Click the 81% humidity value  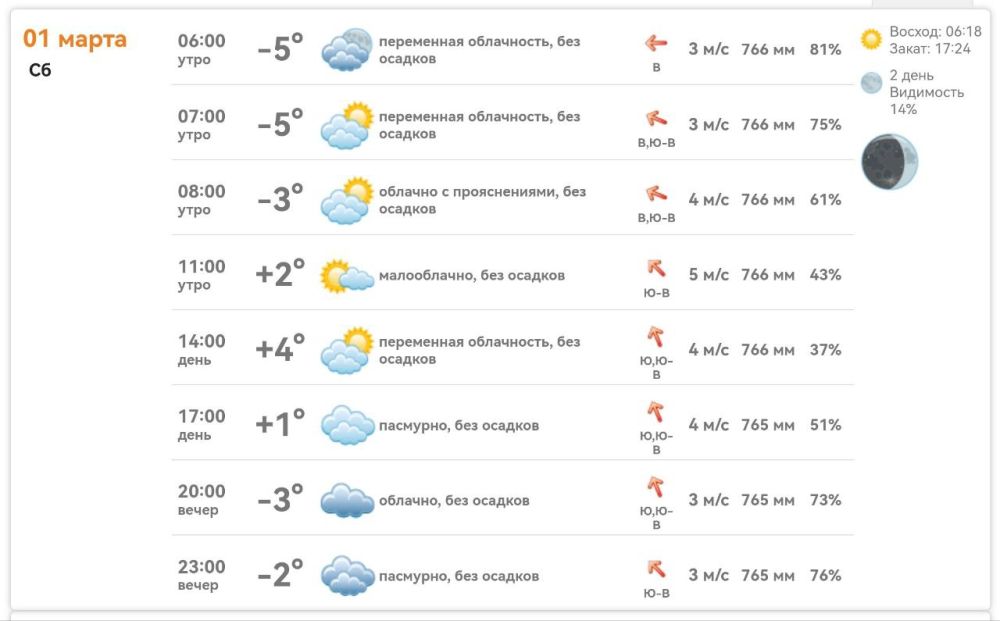click(825, 49)
